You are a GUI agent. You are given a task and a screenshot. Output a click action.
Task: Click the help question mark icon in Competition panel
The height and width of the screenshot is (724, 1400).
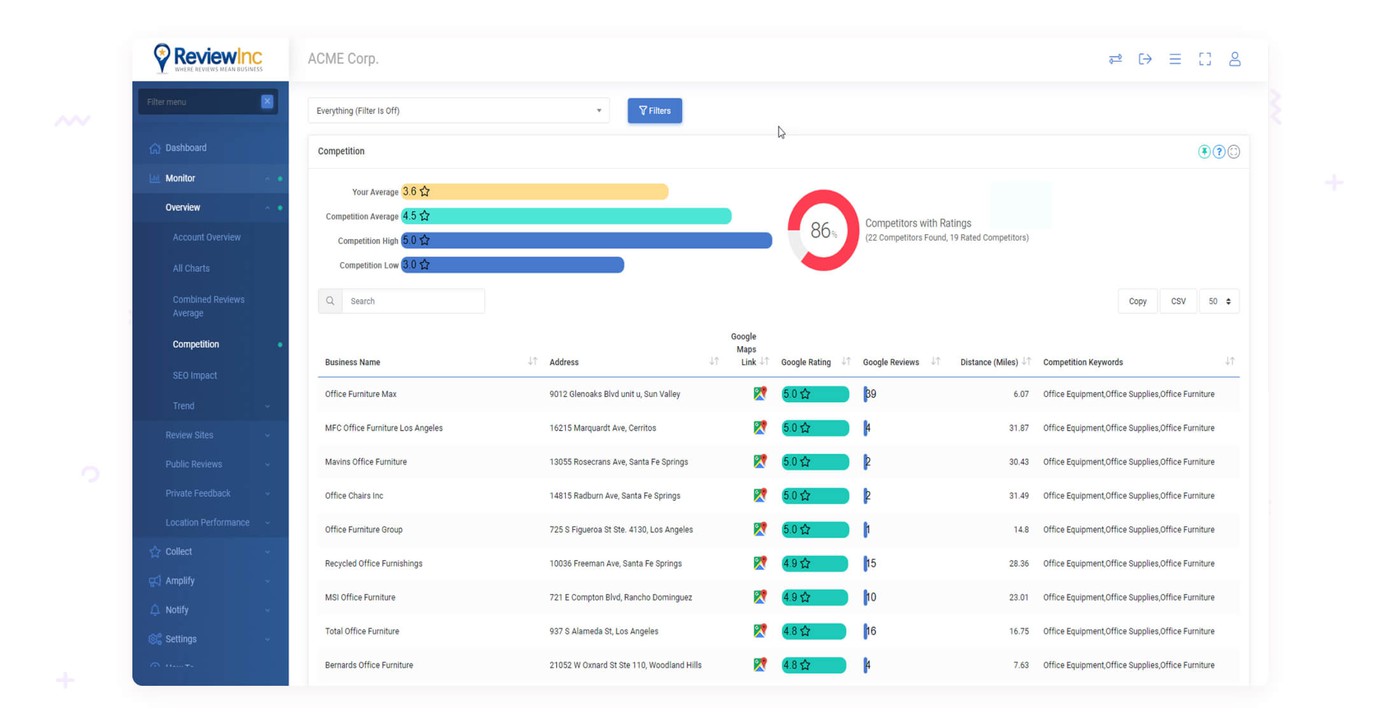coord(1219,152)
